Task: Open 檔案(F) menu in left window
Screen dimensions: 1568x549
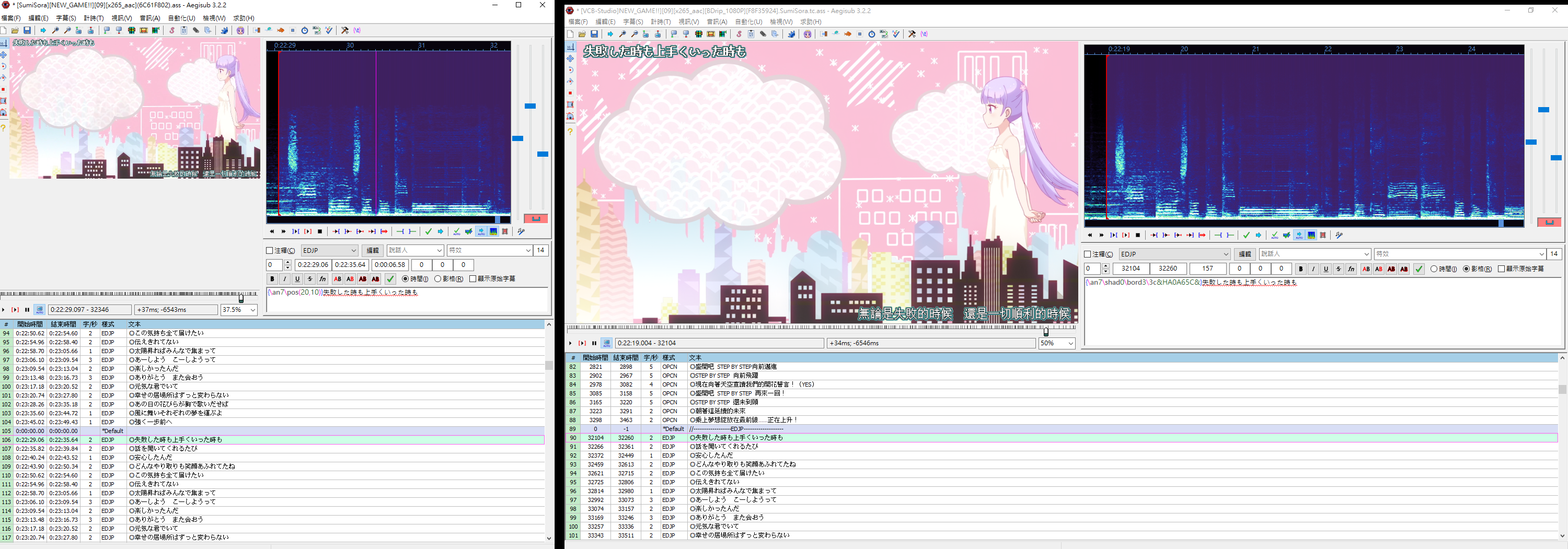Action: tap(10, 18)
